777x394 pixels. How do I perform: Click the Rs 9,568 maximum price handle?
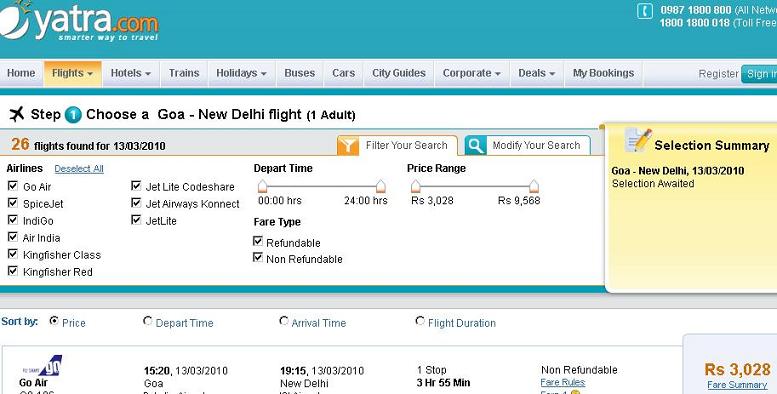tap(534, 186)
